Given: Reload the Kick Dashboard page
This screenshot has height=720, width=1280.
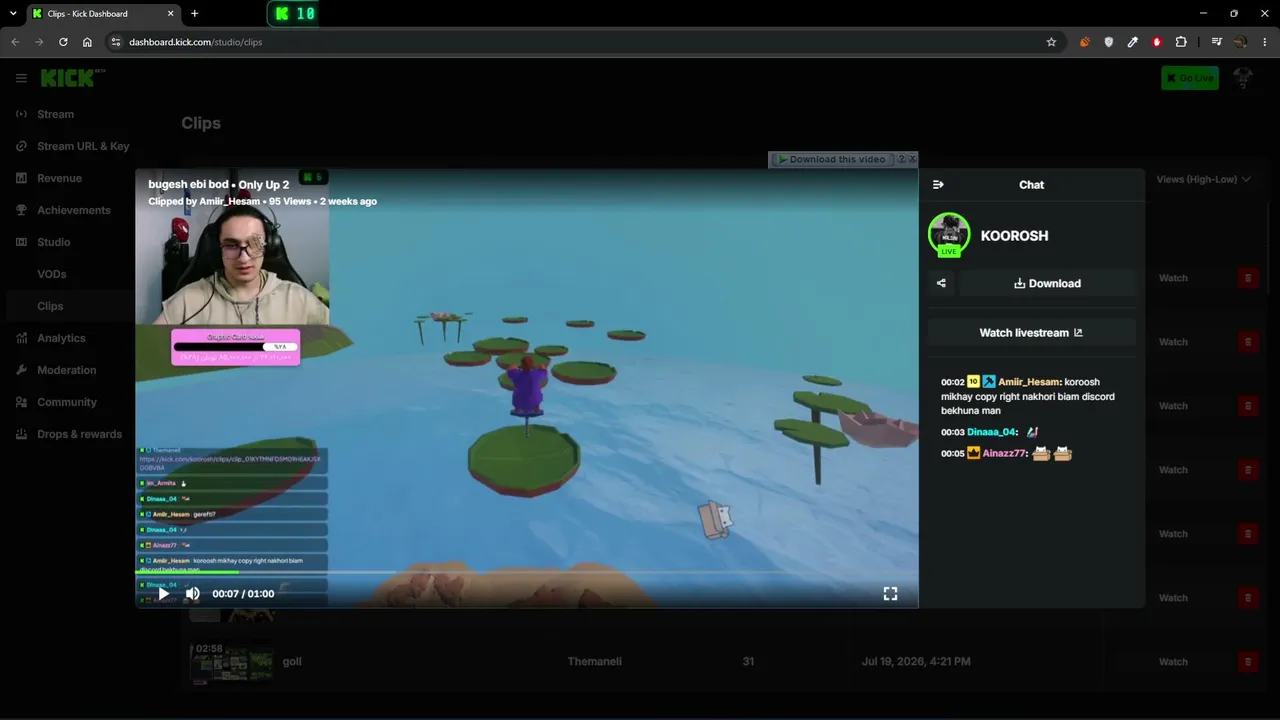Looking at the screenshot, I should pyautogui.click(x=63, y=42).
